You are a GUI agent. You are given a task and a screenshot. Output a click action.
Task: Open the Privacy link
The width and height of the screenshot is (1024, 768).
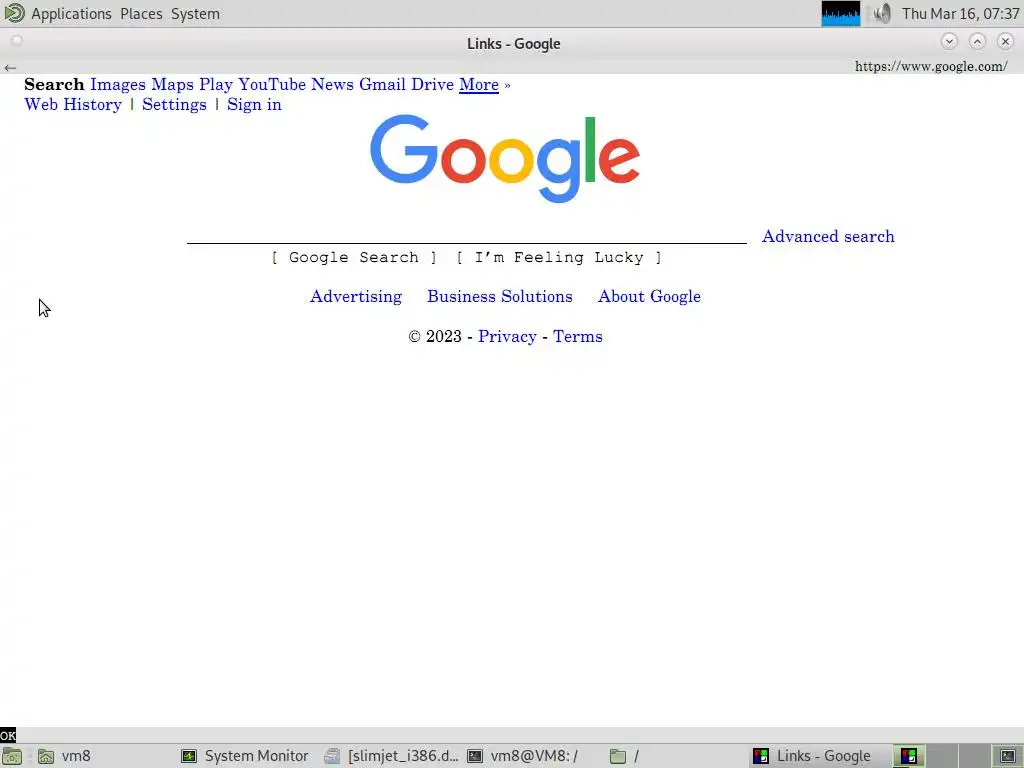pos(507,336)
